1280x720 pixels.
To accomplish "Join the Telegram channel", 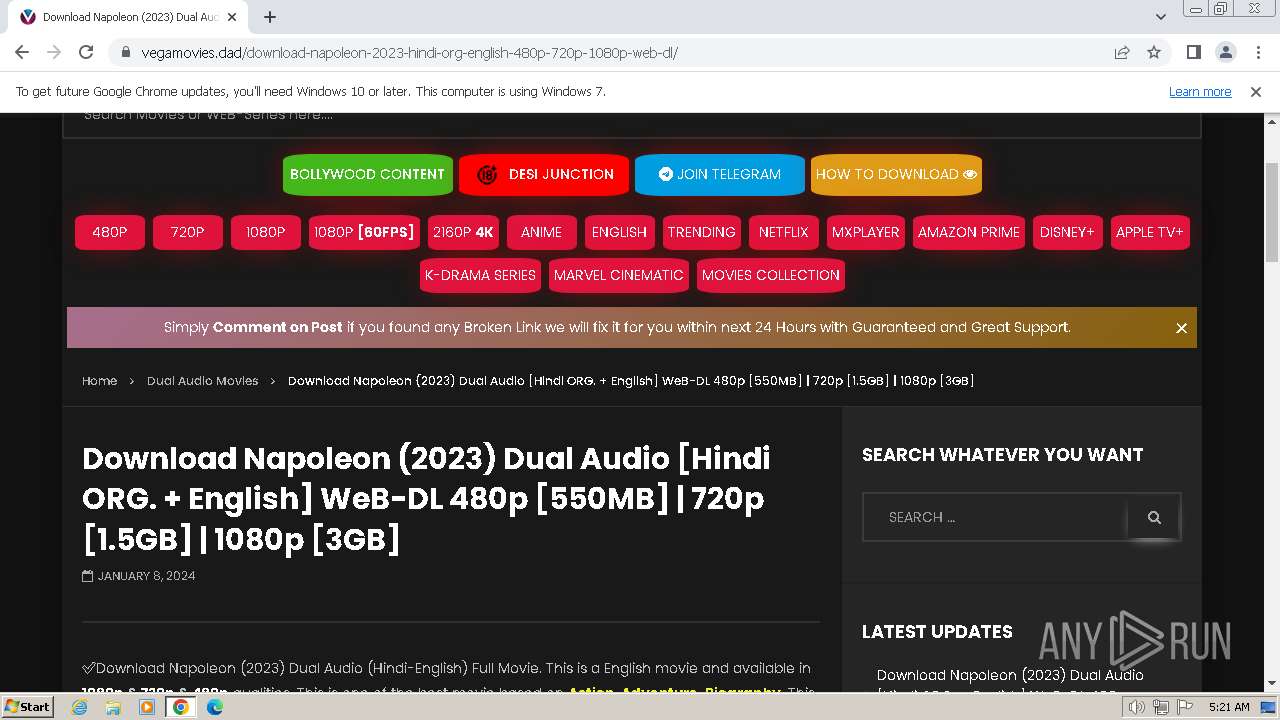I will tap(719, 174).
